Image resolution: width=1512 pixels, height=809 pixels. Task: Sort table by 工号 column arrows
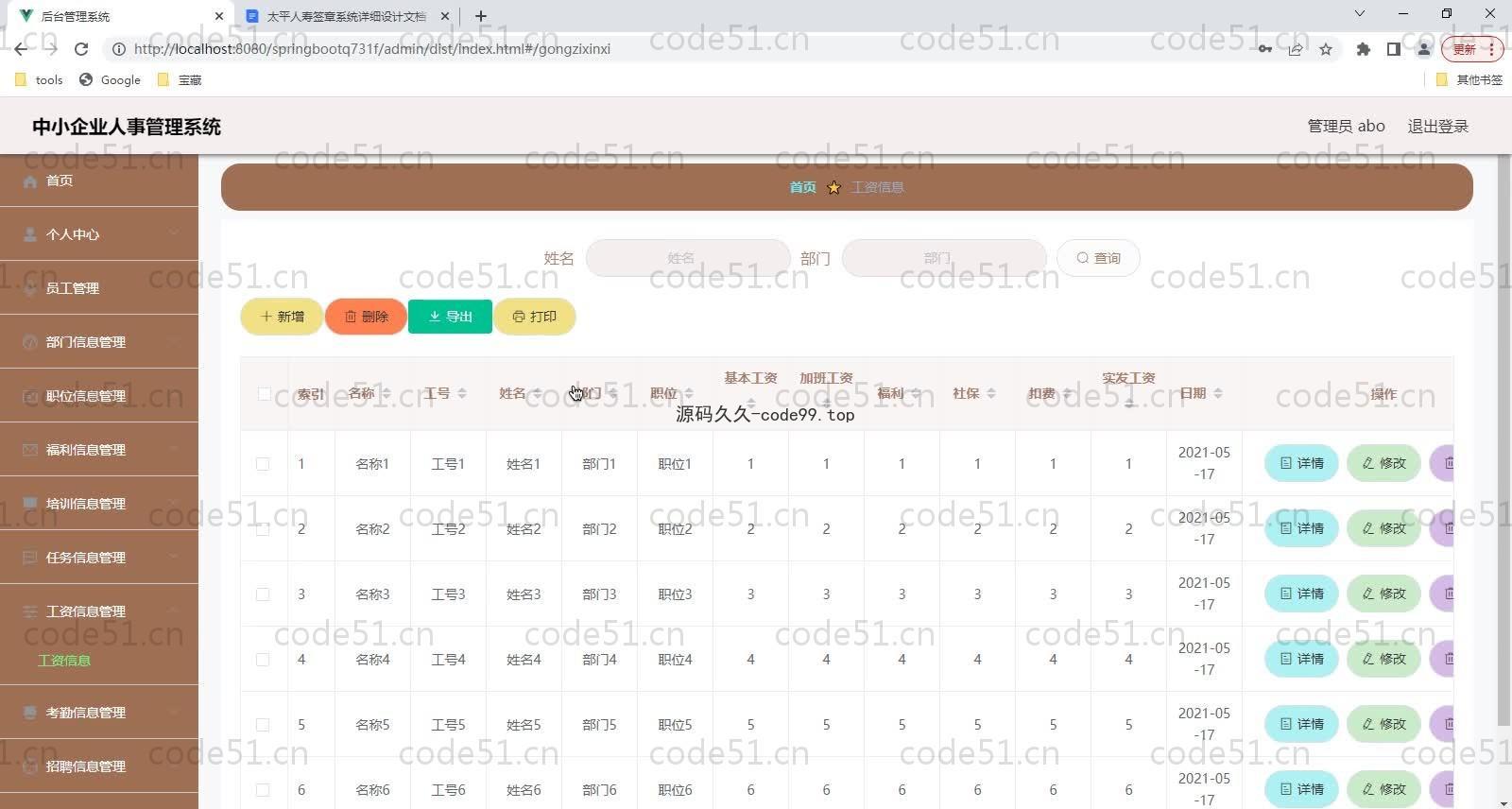tap(462, 393)
